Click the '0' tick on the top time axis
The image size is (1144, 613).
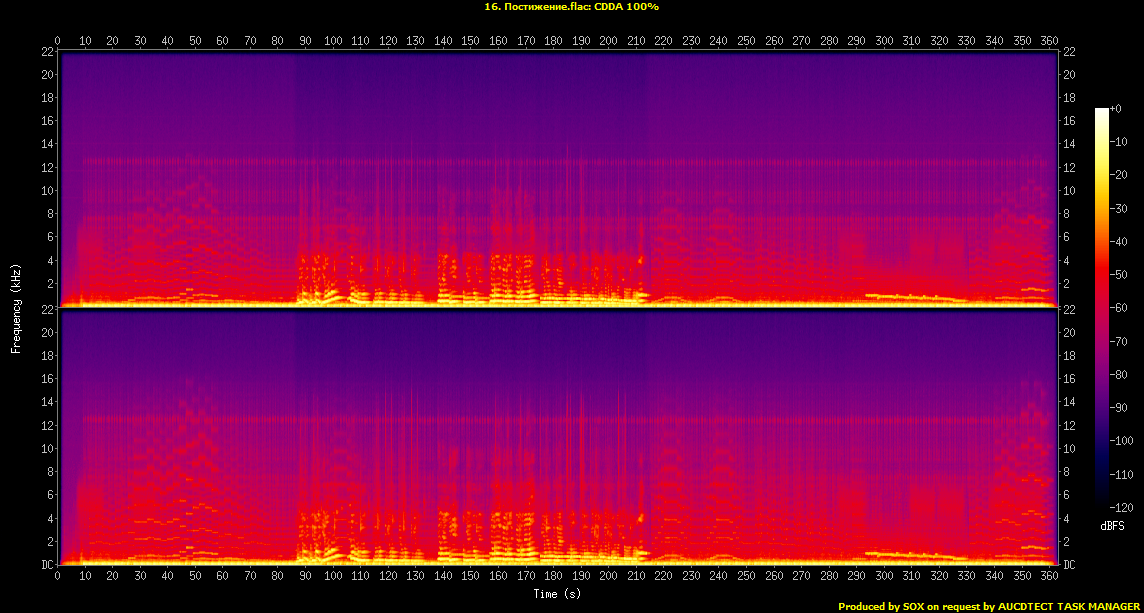pyautogui.click(x=58, y=41)
